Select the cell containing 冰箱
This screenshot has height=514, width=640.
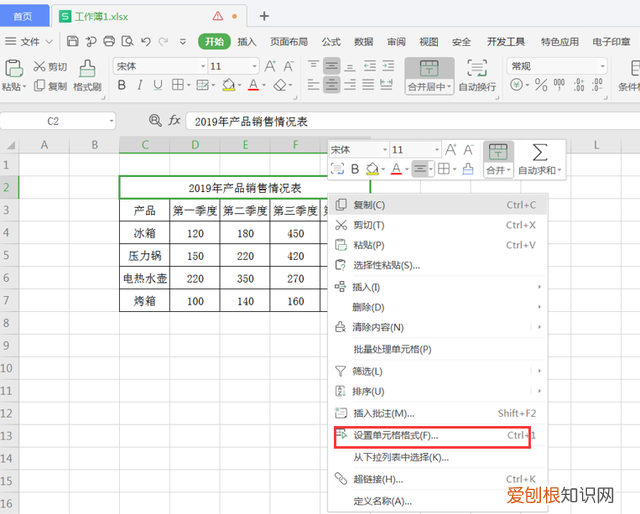(x=144, y=233)
